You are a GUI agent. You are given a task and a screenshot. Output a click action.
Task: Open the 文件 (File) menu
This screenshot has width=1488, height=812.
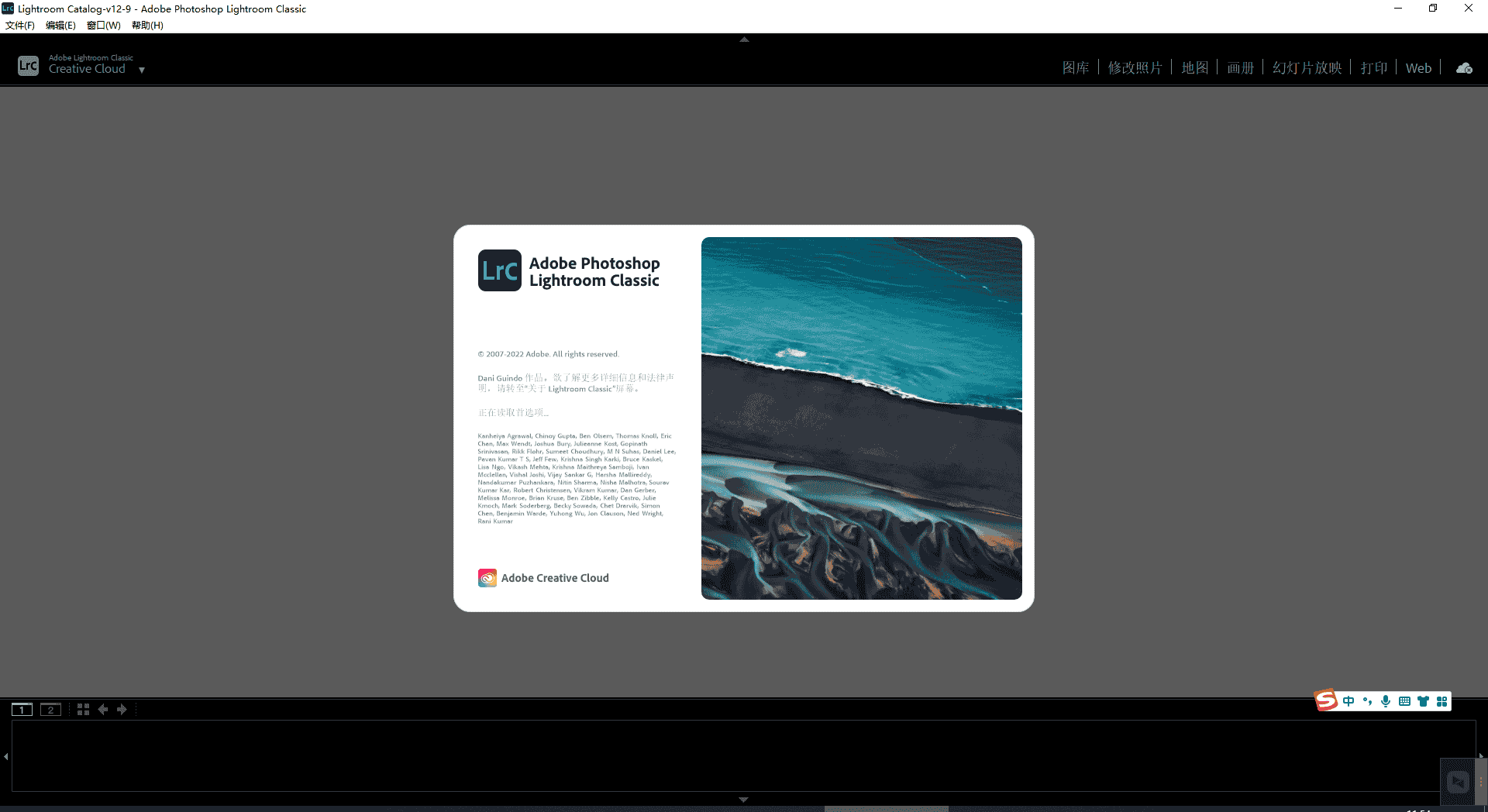[x=20, y=25]
